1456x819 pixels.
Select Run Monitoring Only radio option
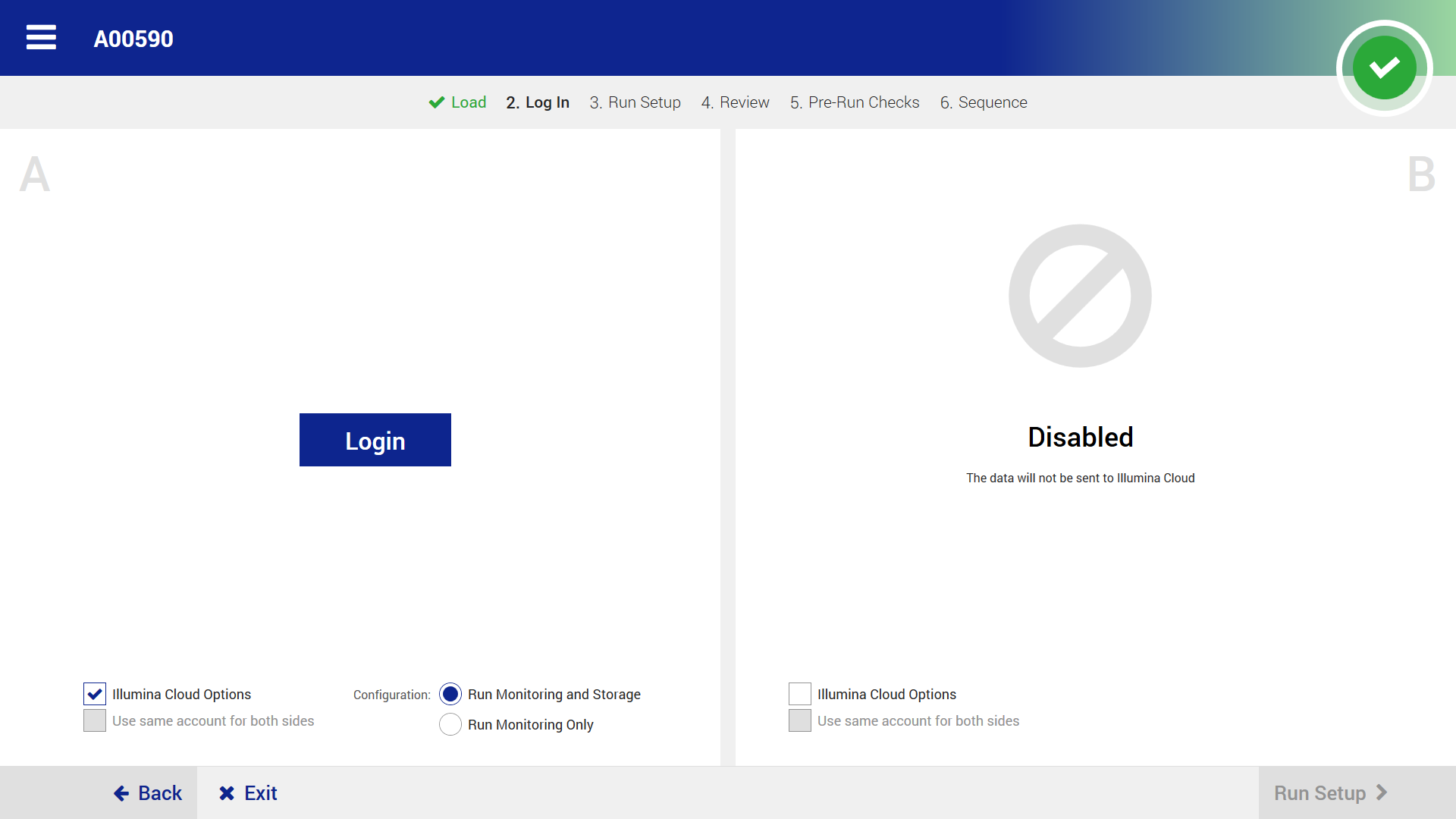click(x=450, y=724)
